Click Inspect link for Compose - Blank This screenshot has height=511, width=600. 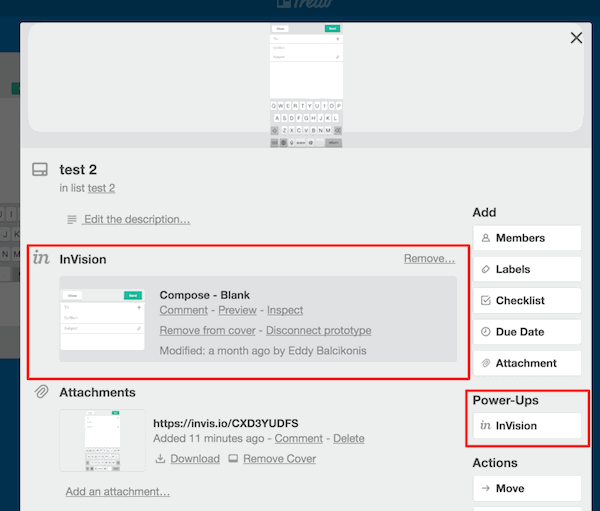[x=285, y=310]
